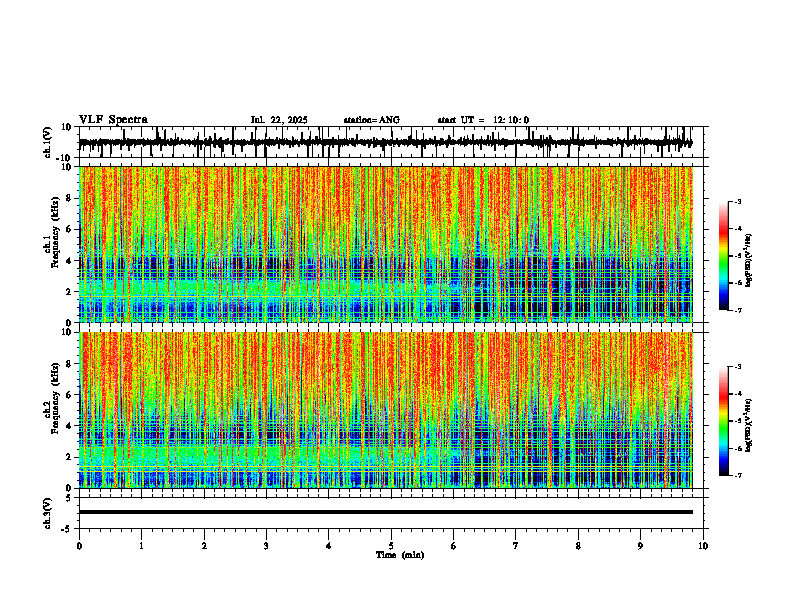792x612 pixels.
Task: Select the "start UT = 12:10:0" text
Action: pyautogui.click(x=483, y=120)
